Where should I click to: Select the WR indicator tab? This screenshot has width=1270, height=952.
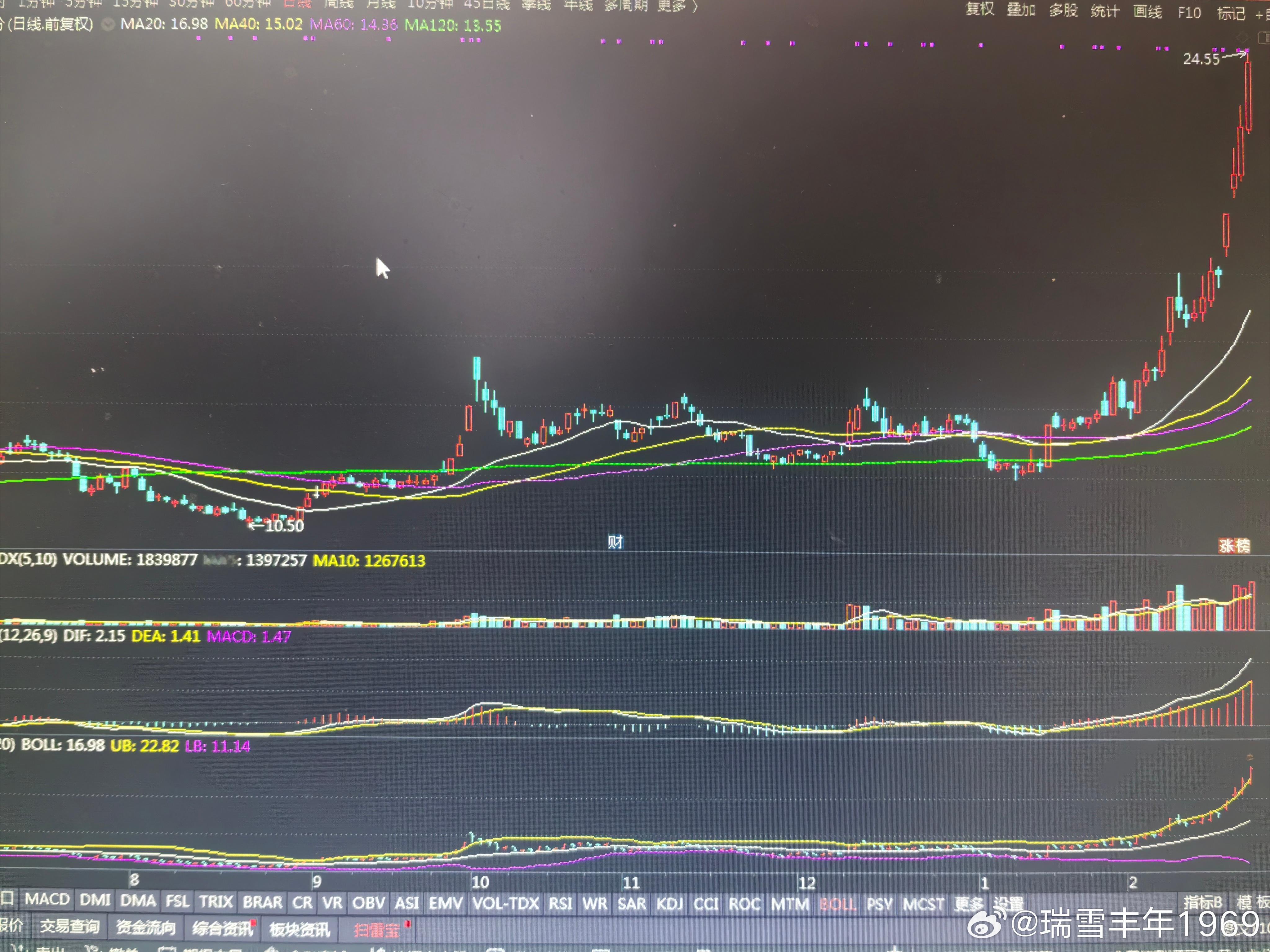click(x=595, y=904)
